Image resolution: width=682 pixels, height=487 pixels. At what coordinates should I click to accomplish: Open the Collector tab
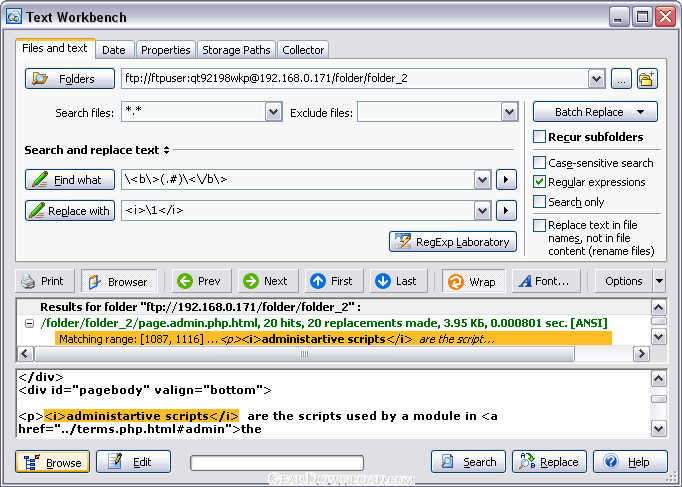tap(303, 50)
